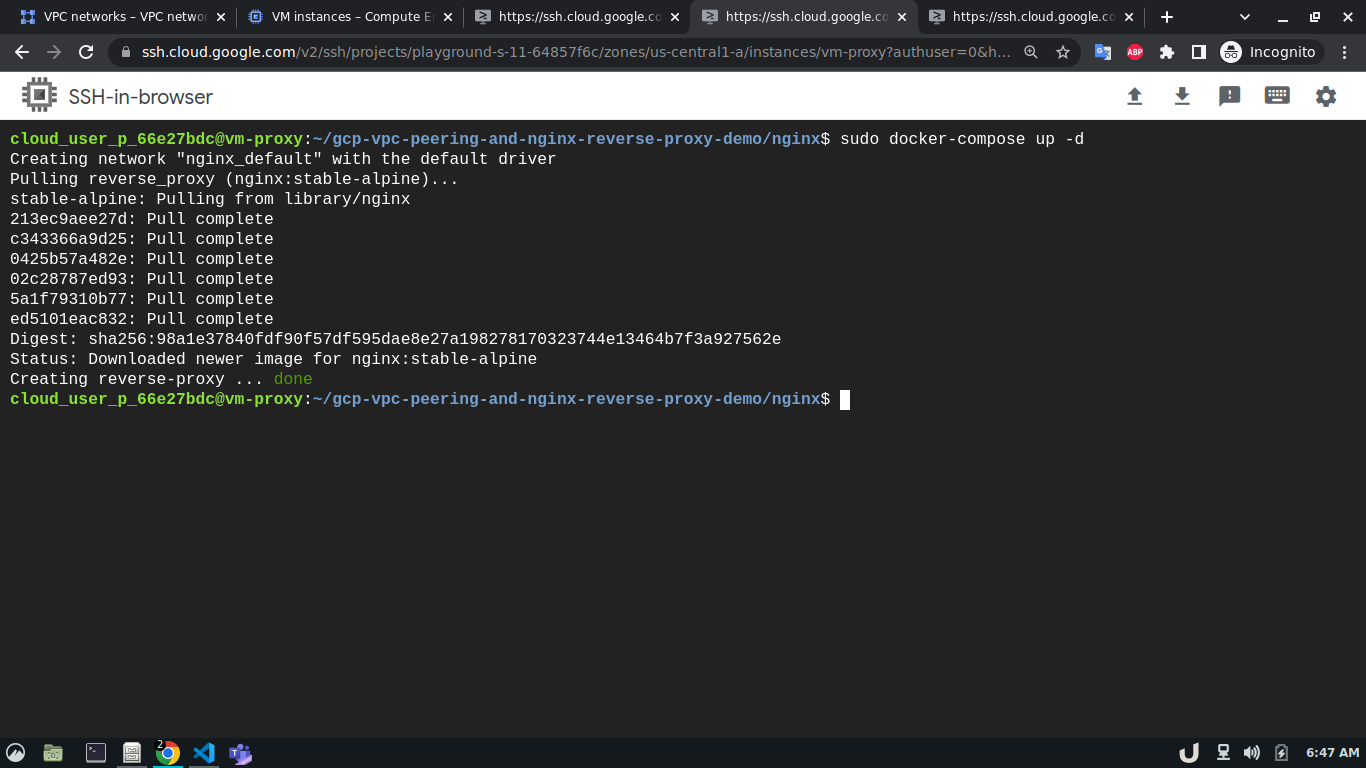Click the 'Pulling reverse_proxy (nginx:stable-alpine)...' line
This screenshot has width=1366, height=768.
234,179
